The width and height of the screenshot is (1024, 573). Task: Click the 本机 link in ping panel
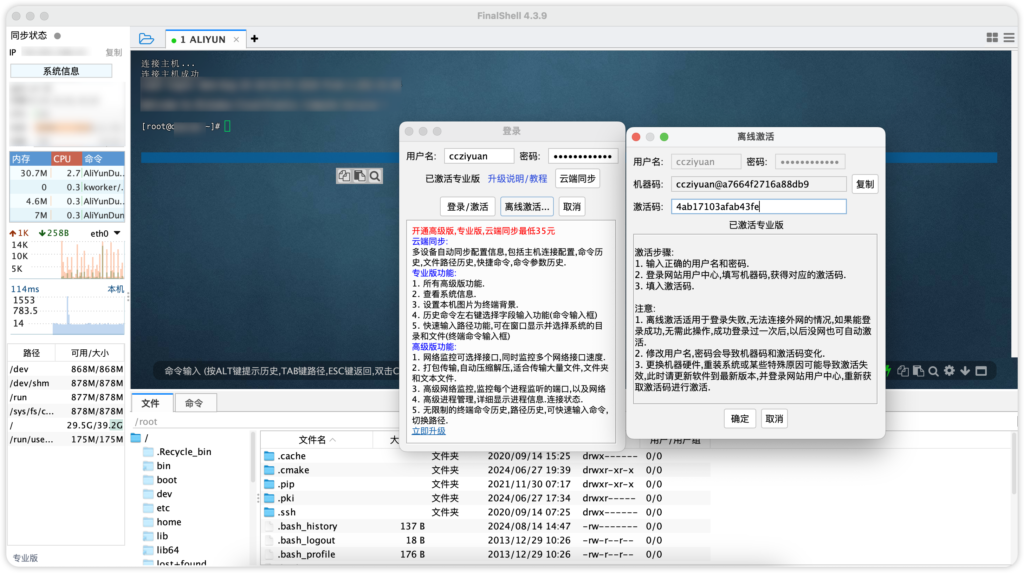pos(116,289)
